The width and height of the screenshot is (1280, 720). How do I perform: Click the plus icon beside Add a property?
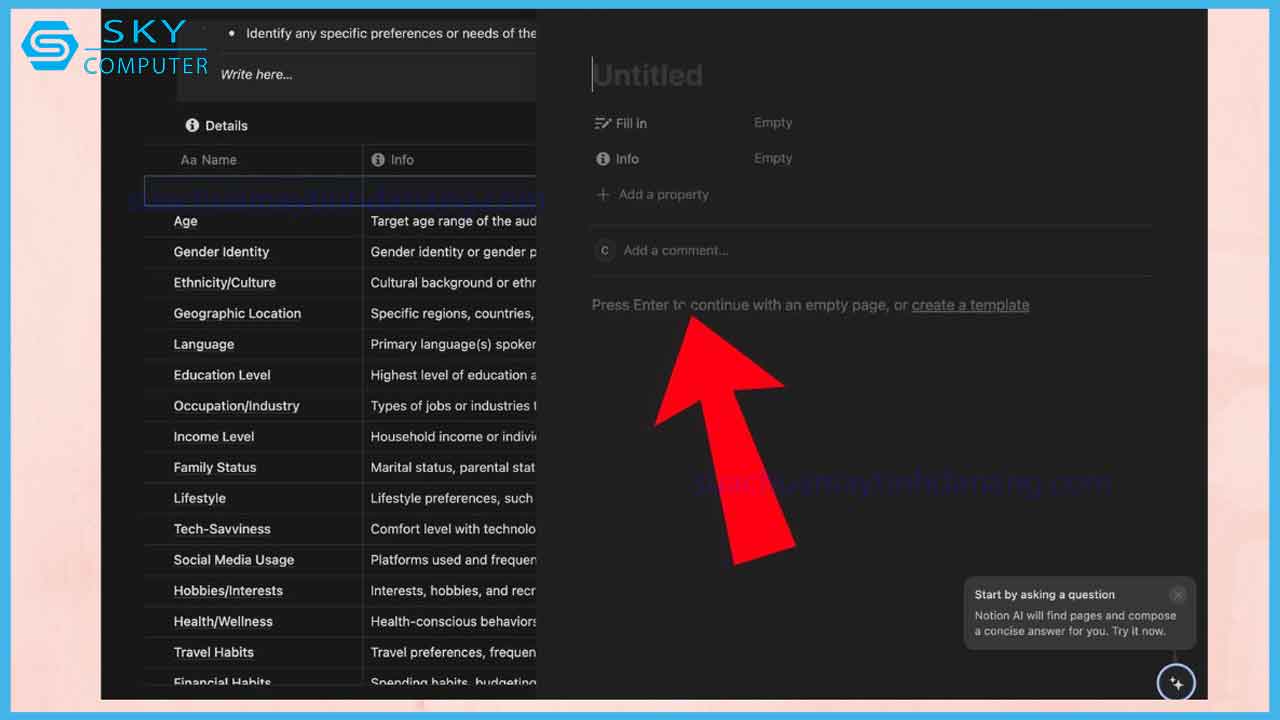[x=603, y=195]
